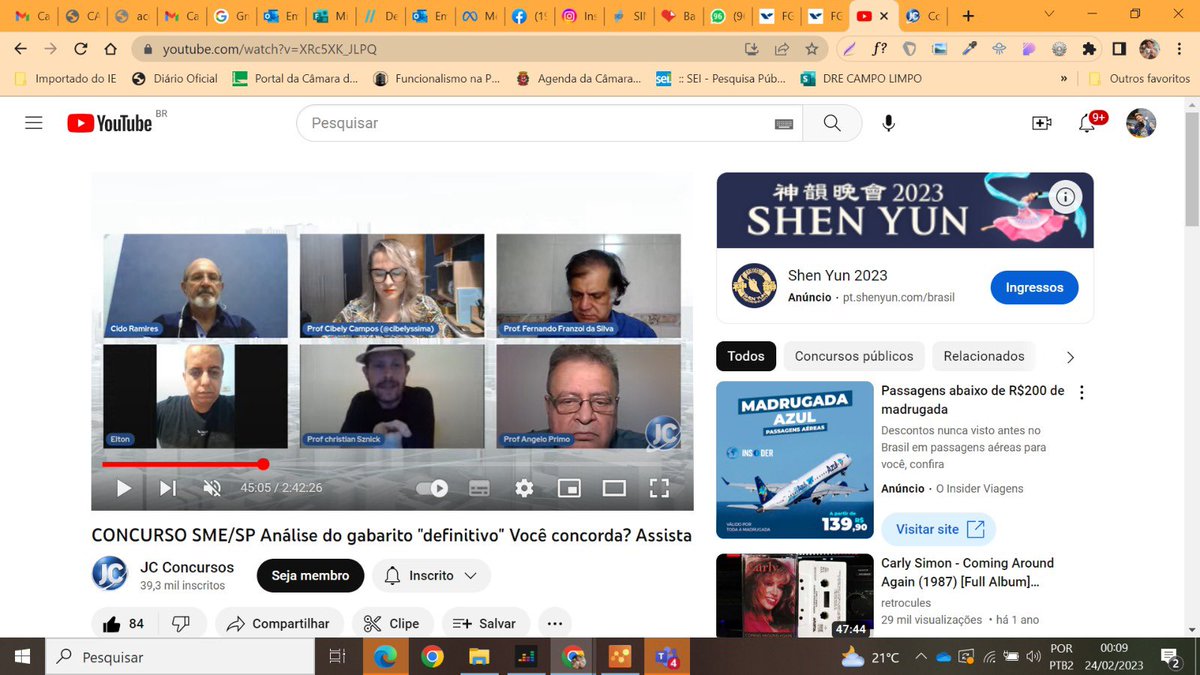Go back in browser navigation
The width and height of the screenshot is (1200, 675).
20,48
